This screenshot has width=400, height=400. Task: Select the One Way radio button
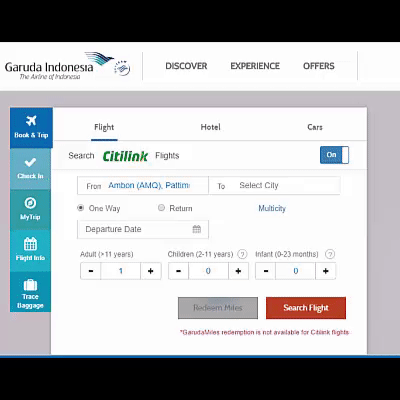tap(80, 208)
